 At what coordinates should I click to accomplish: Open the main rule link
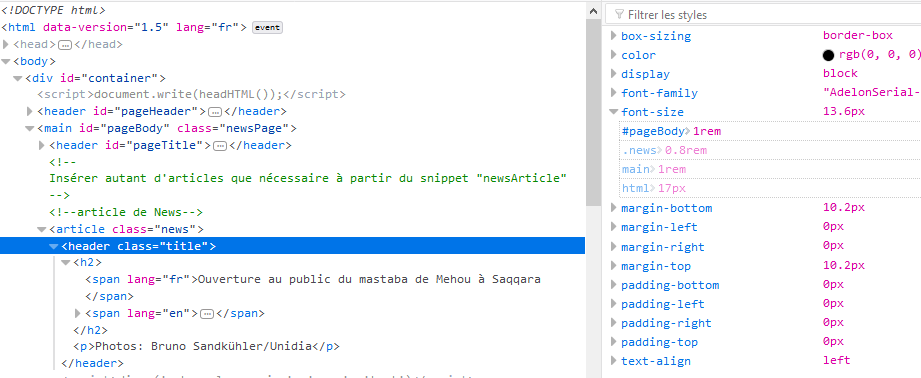click(636, 169)
